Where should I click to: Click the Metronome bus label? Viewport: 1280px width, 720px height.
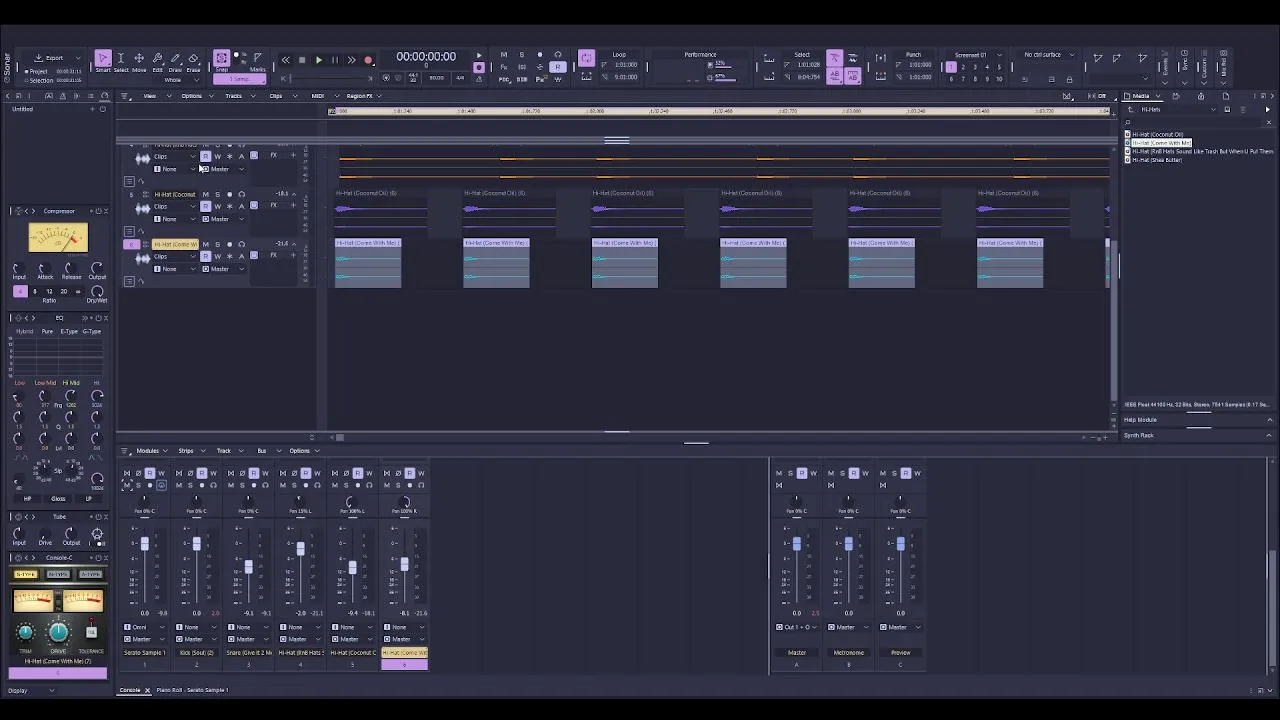[848, 653]
